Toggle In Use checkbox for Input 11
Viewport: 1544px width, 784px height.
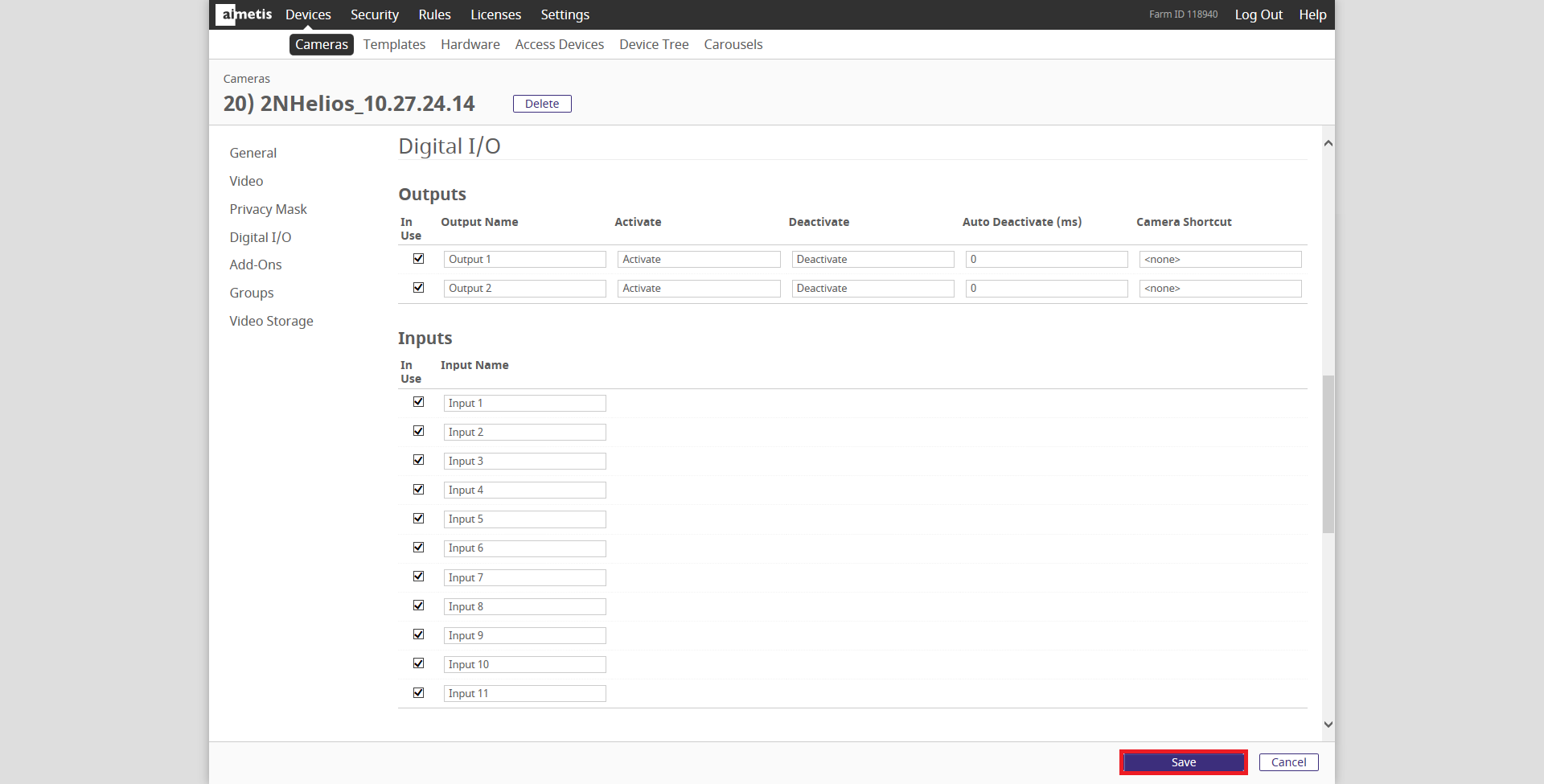tap(418, 693)
